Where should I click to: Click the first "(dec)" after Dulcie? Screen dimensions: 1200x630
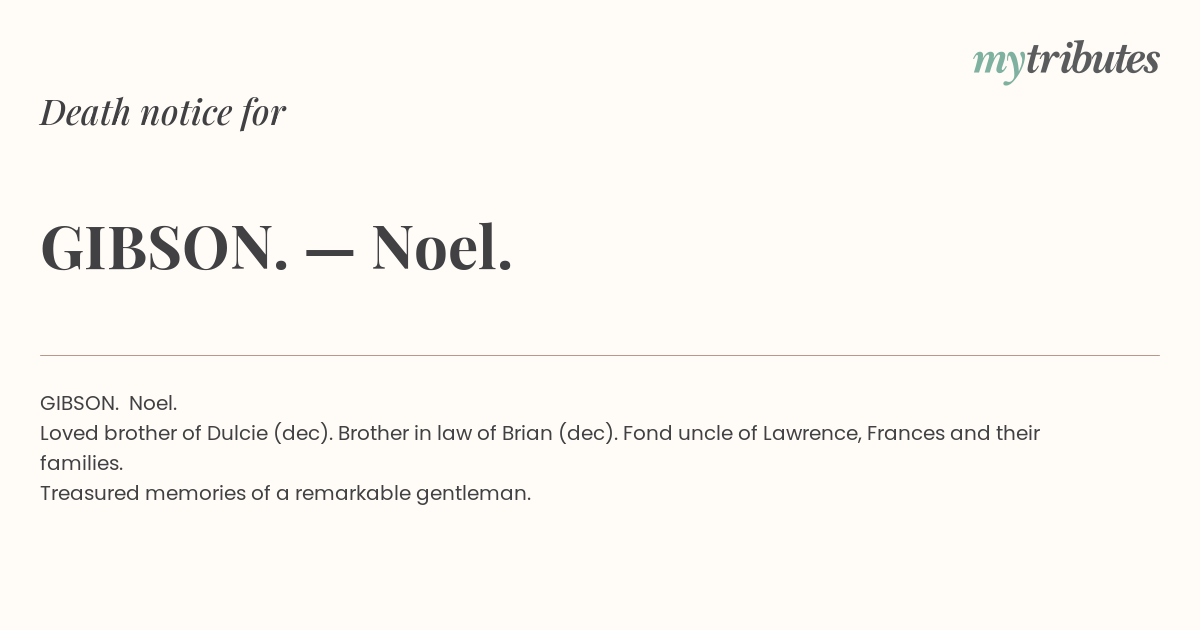click(302, 433)
